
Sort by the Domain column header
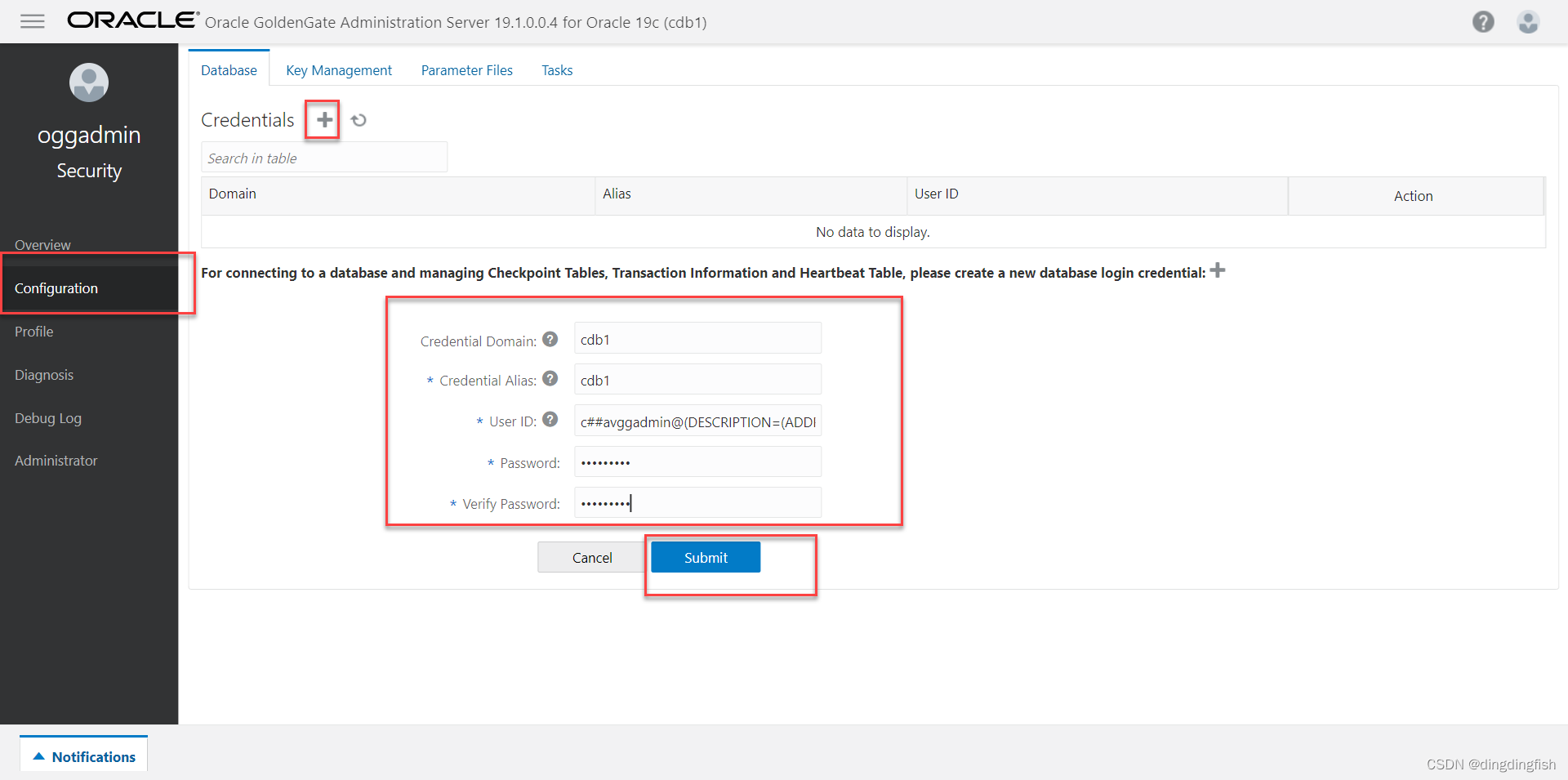click(x=399, y=194)
